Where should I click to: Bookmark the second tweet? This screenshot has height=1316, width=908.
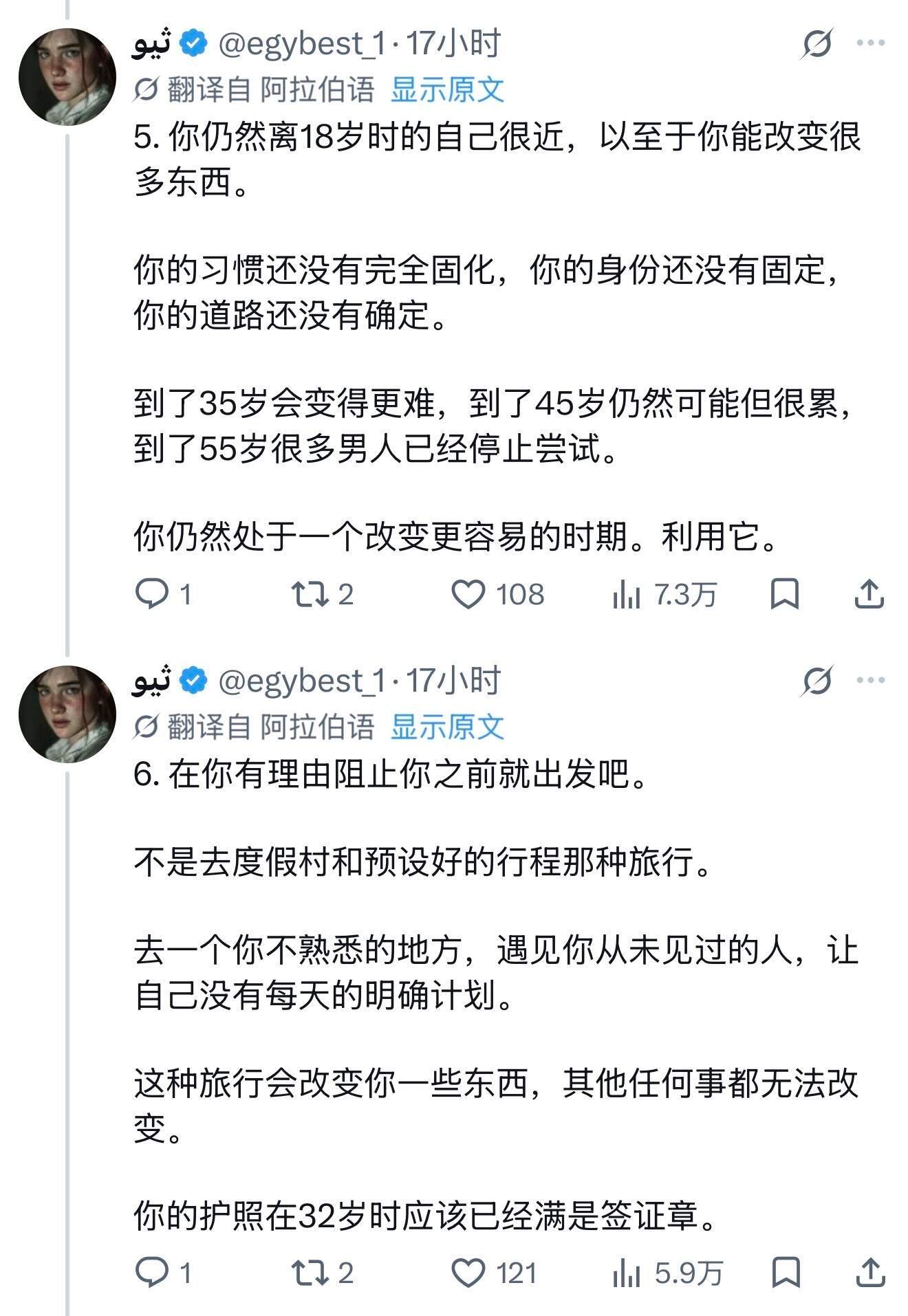(x=785, y=1273)
